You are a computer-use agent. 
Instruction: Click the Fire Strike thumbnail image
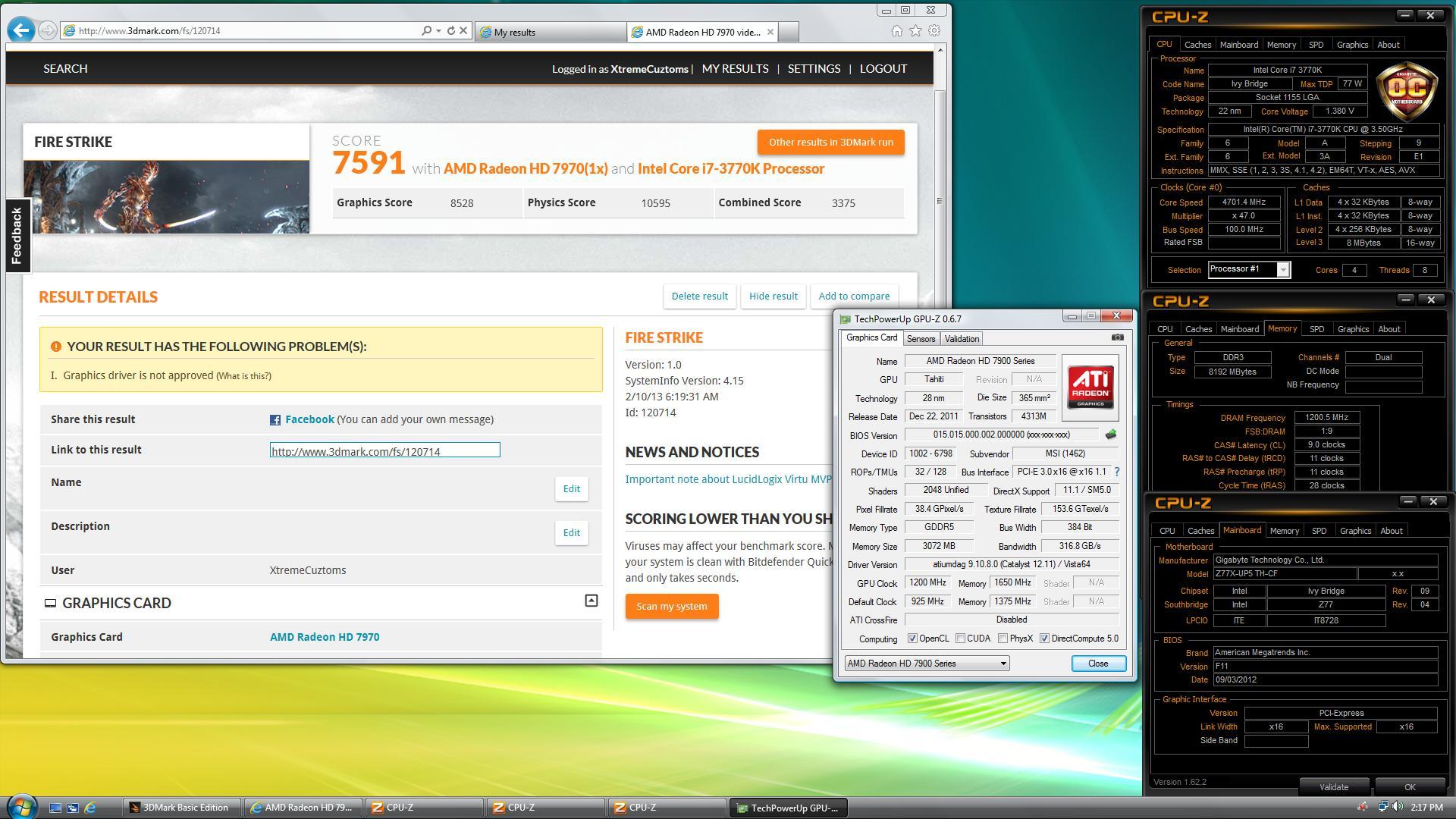click(x=166, y=197)
